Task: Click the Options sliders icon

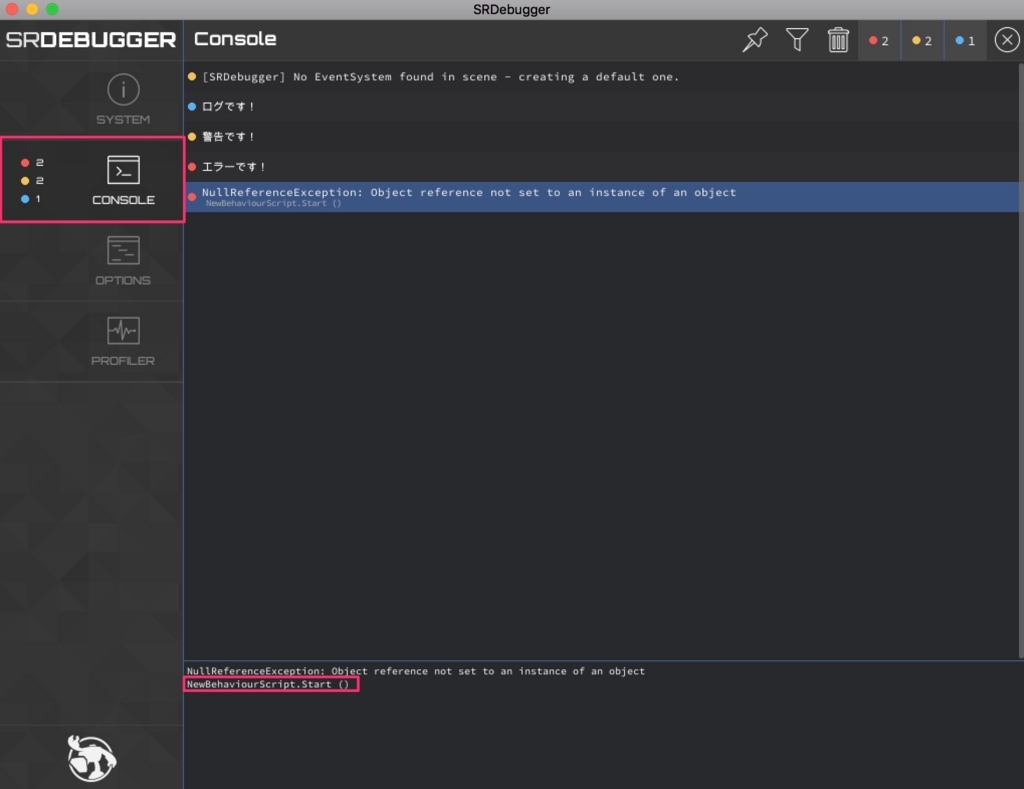Action: point(123,250)
